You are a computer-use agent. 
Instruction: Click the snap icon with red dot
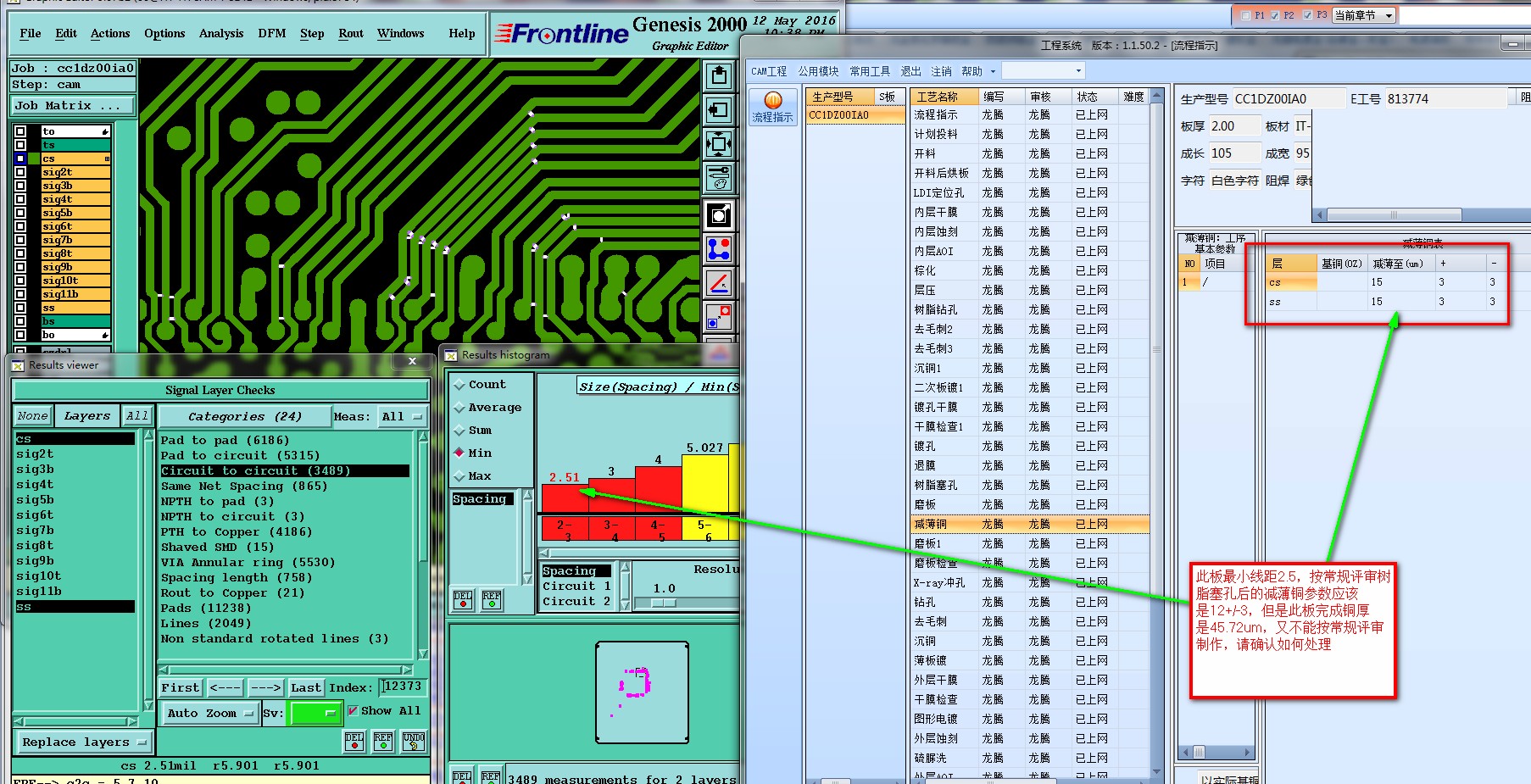(x=719, y=317)
